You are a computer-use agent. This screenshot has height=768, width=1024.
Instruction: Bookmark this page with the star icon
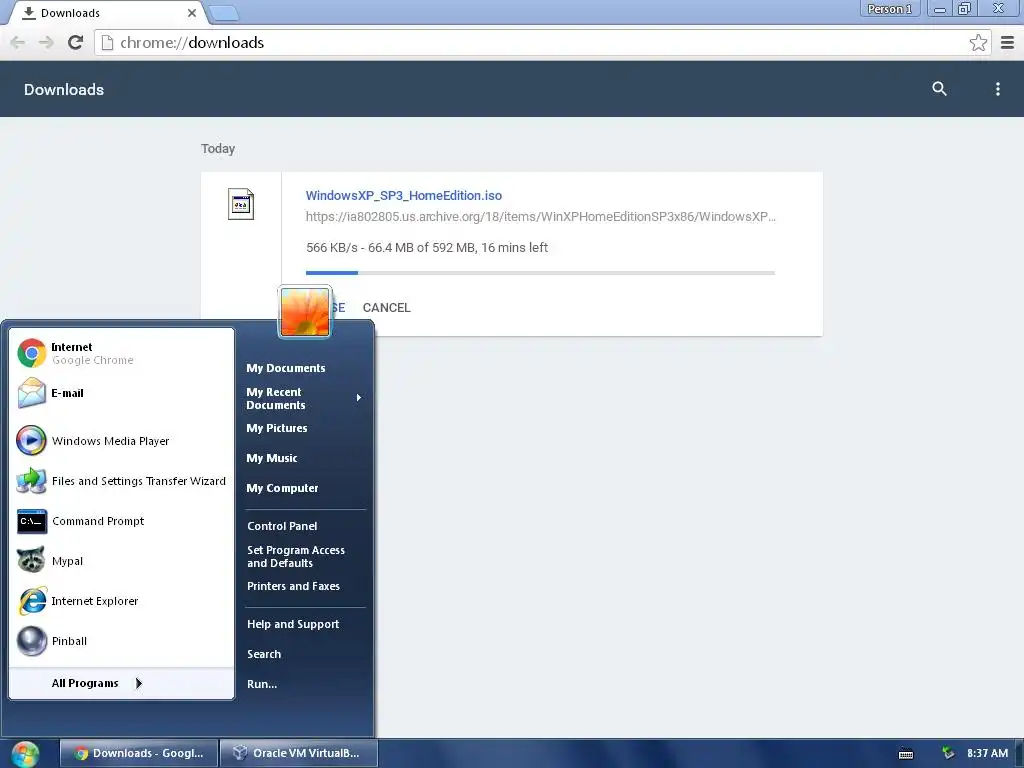978,42
